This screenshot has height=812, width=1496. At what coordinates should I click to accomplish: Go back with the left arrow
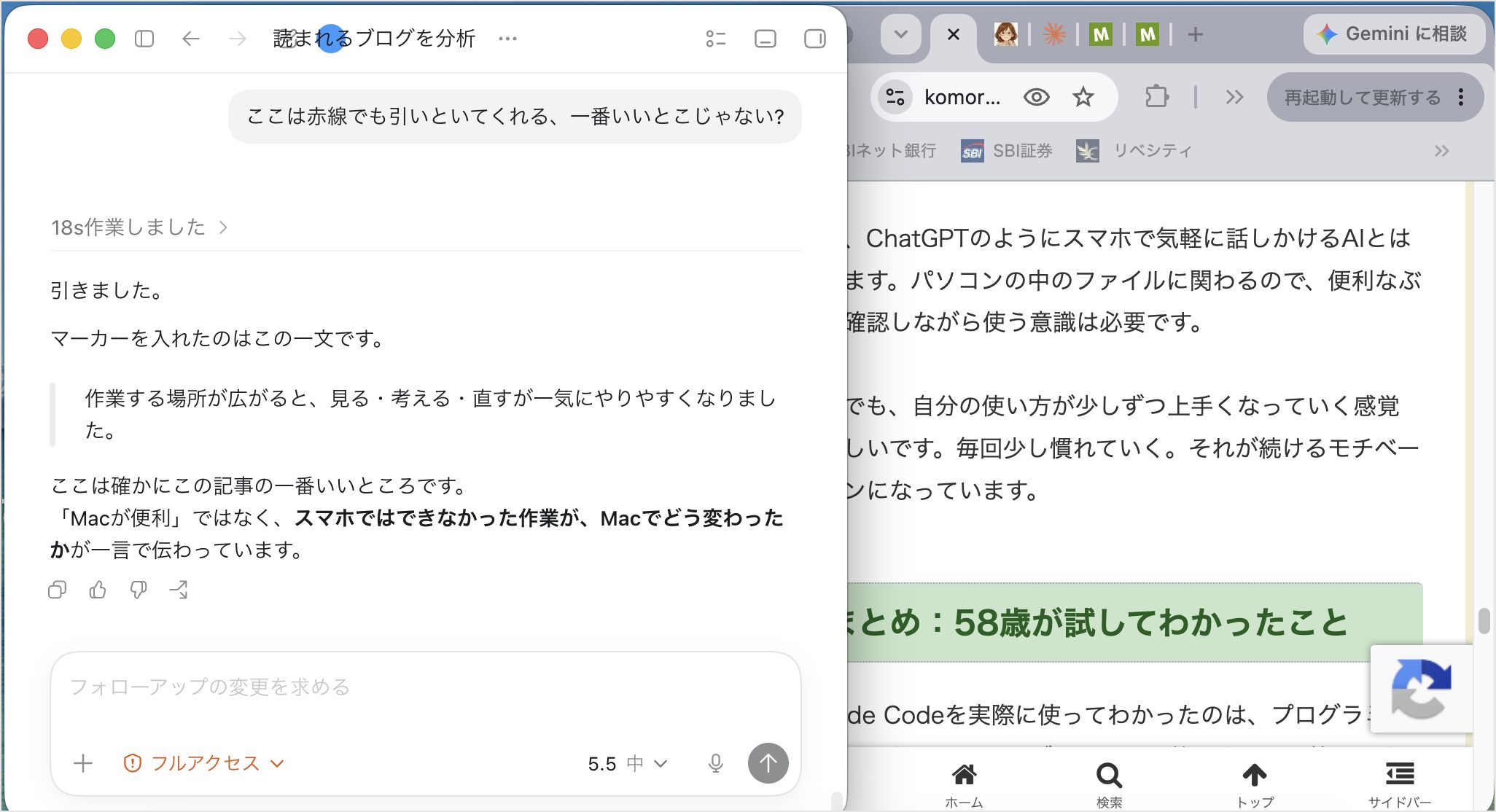(x=191, y=39)
